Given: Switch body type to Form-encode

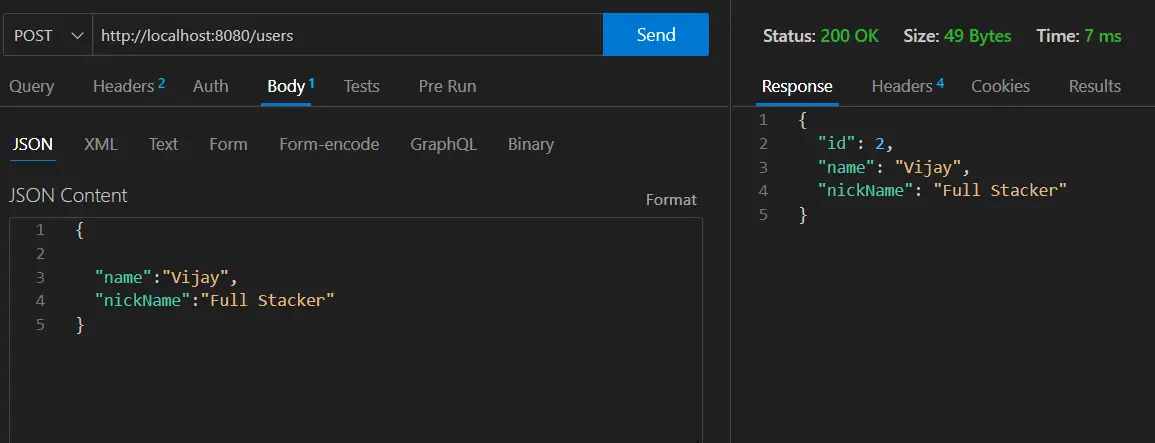Looking at the screenshot, I should coord(329,144).
